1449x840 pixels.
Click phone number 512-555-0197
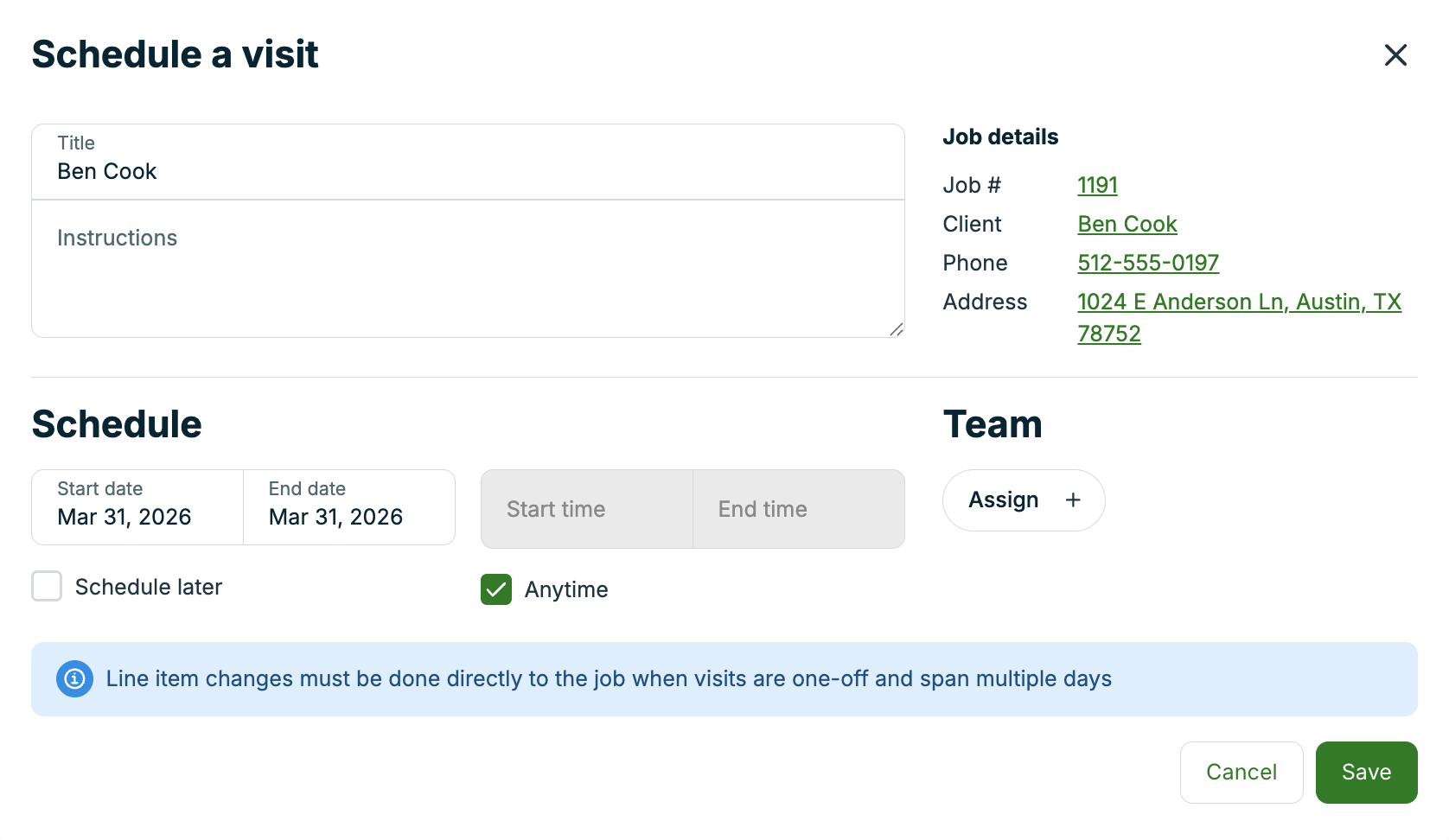coord(1147,263)
